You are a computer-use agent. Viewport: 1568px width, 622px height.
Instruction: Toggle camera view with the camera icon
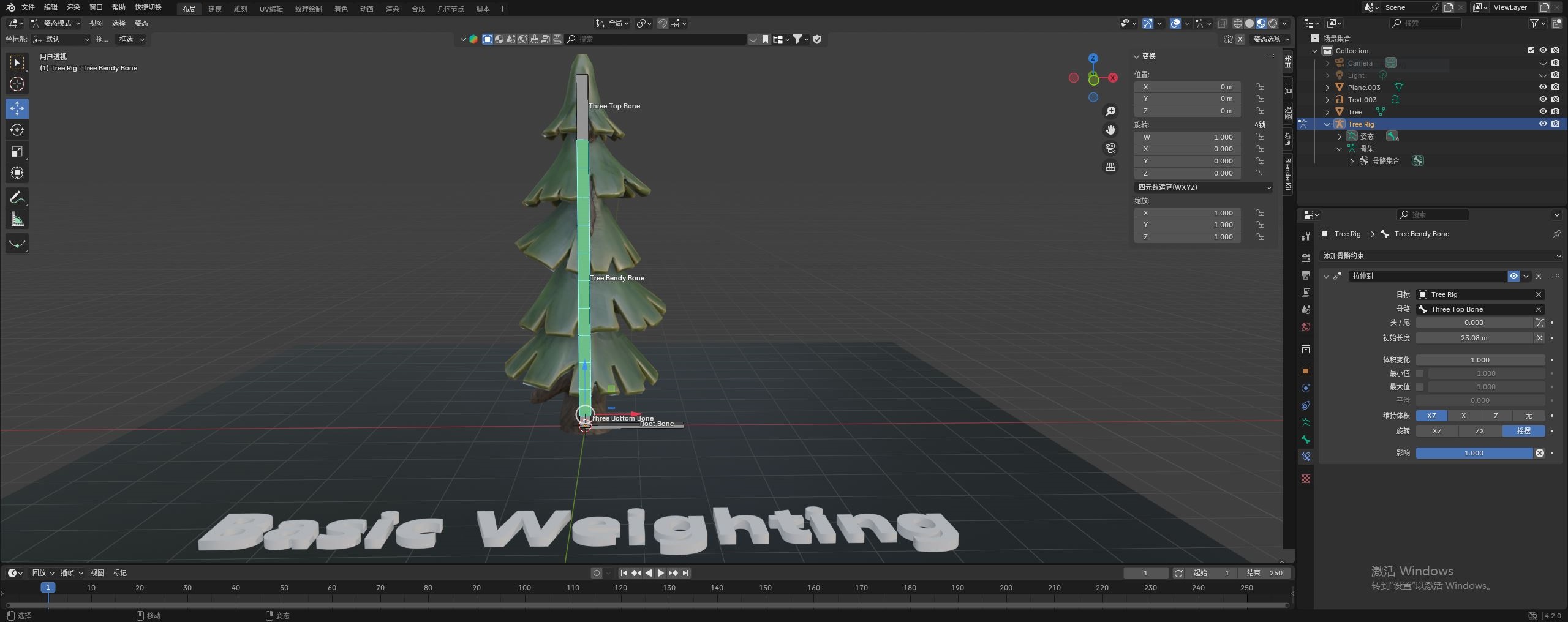pos(1110,148)
